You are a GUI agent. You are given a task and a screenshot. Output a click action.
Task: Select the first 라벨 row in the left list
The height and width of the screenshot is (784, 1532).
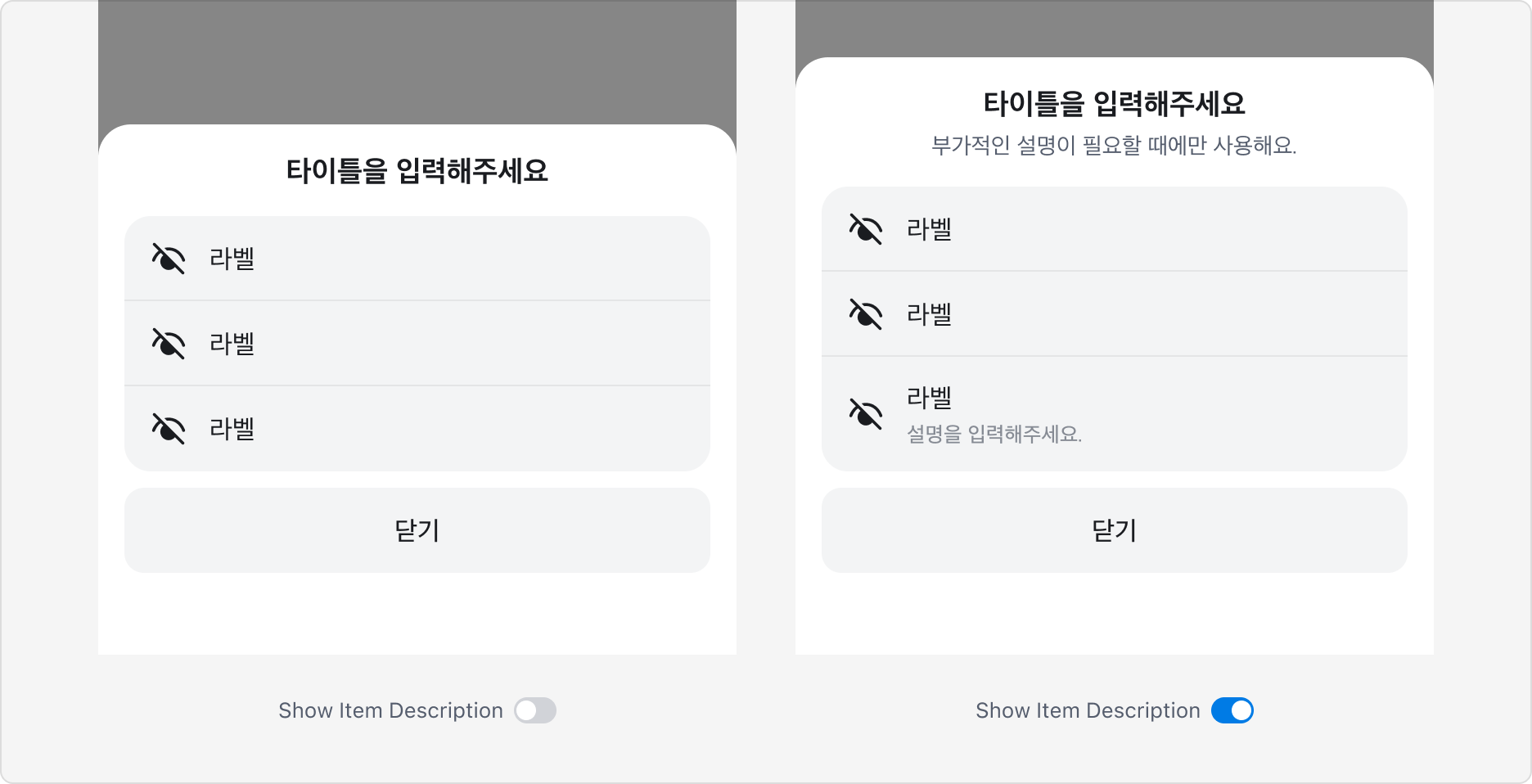coord(417,258)
